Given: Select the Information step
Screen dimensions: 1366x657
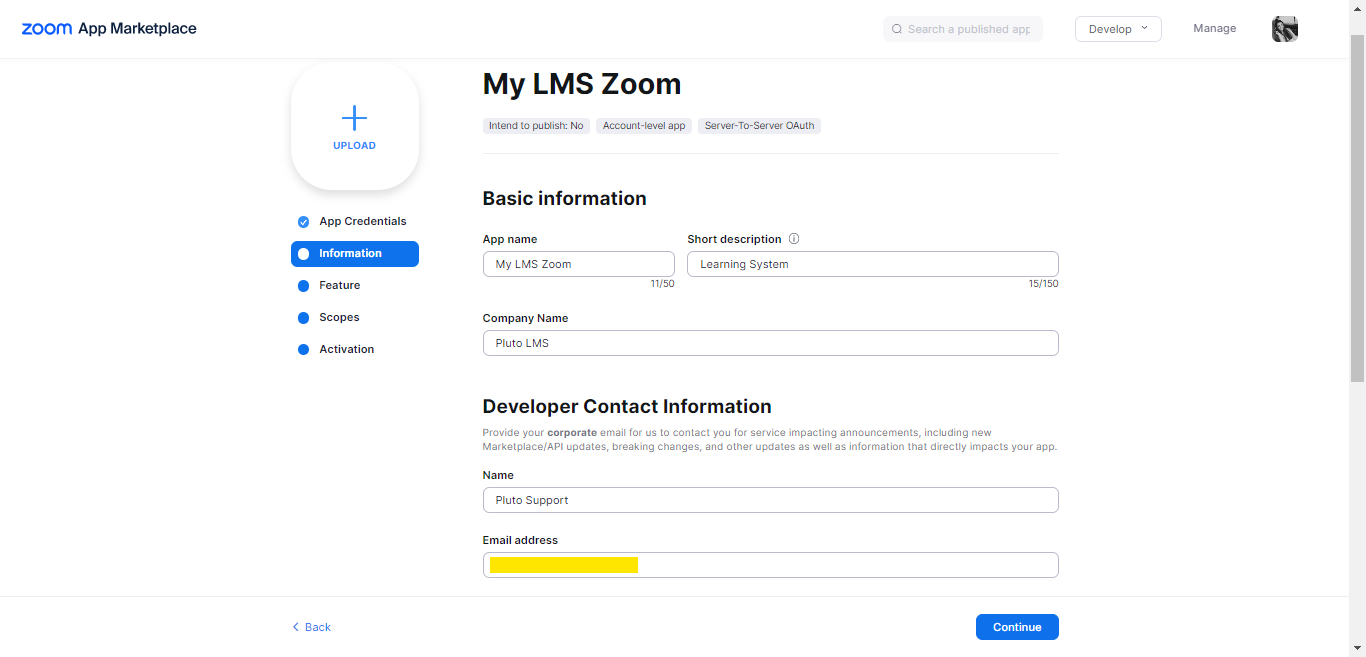Looking at the screenshot, I should [x=355, y=254].
